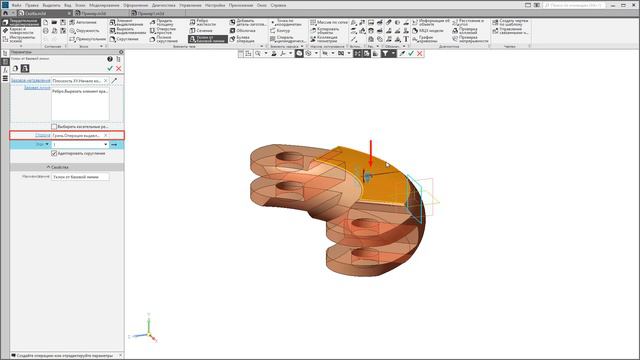Flip angle direction arrow button

tap(114, 144)
